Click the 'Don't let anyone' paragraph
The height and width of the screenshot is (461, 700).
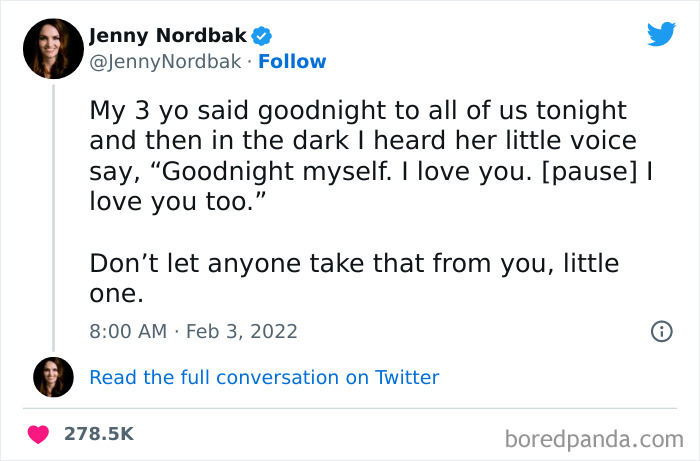[x=353, y=265]
